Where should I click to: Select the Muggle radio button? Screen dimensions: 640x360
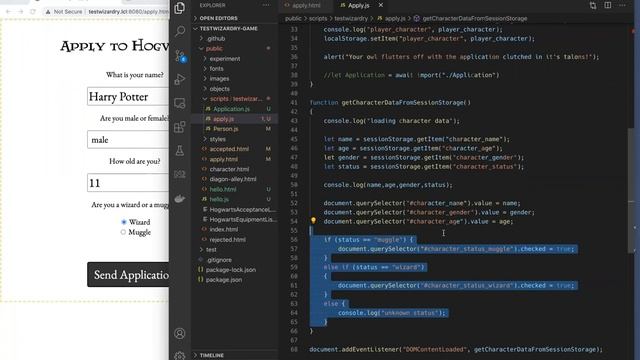[x=123, y=232]
